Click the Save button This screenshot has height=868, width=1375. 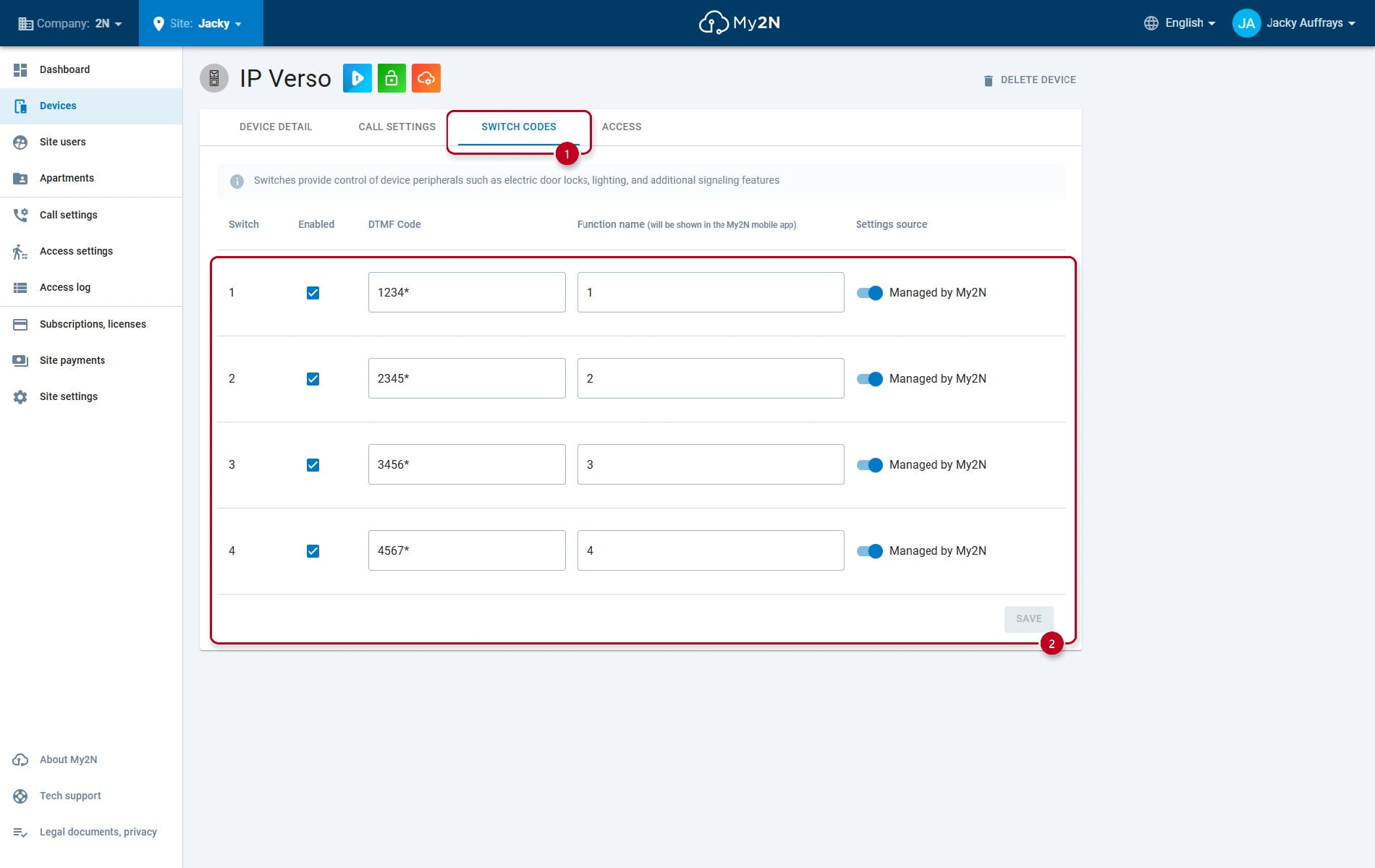(x=1028, y=619)
